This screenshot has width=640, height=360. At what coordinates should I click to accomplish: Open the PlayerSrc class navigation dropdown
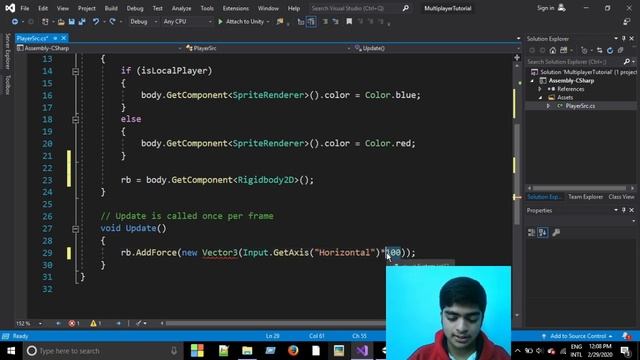point(267,48)
